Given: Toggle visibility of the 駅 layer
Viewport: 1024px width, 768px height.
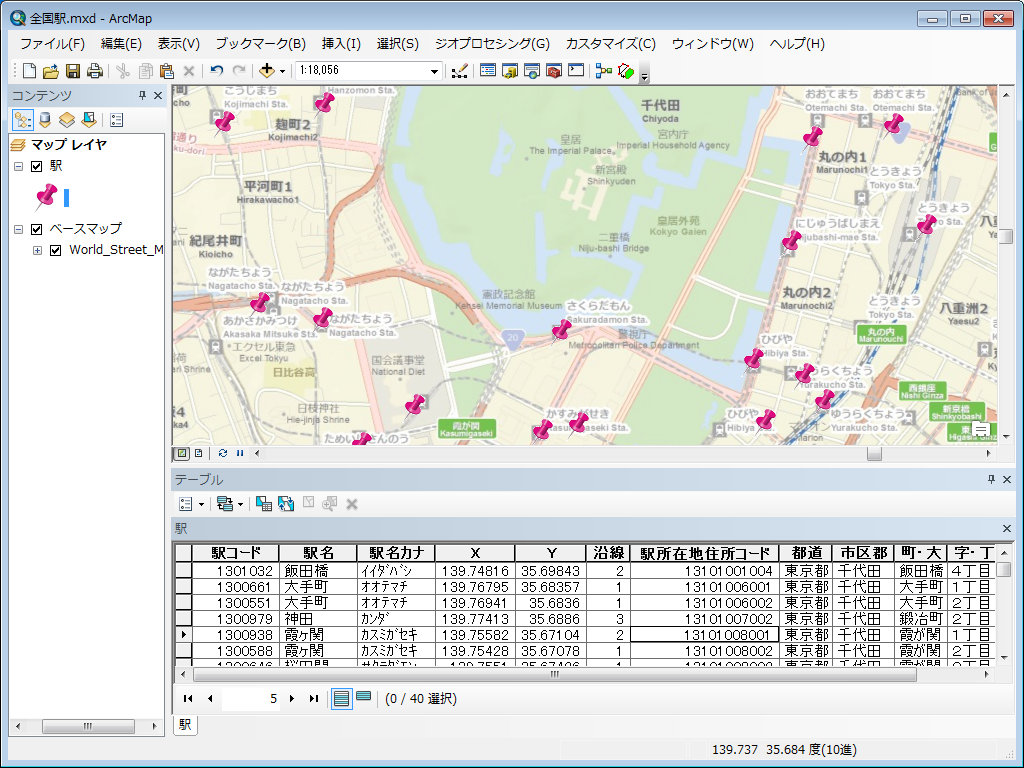Looking at the screenshot, I should point(37,167).
